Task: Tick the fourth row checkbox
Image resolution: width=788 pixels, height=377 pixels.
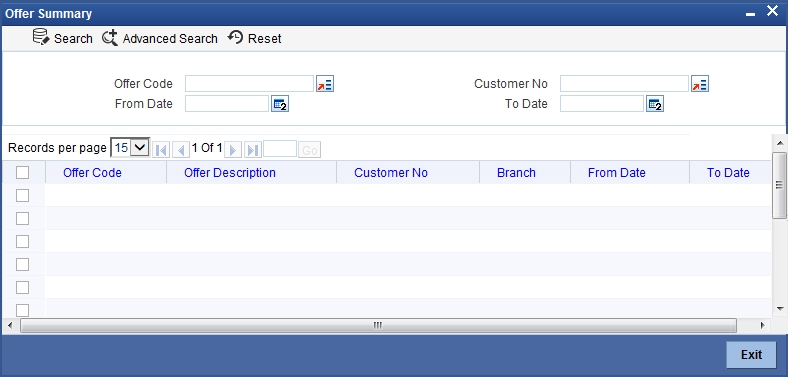Action: (x=23, y=264)
